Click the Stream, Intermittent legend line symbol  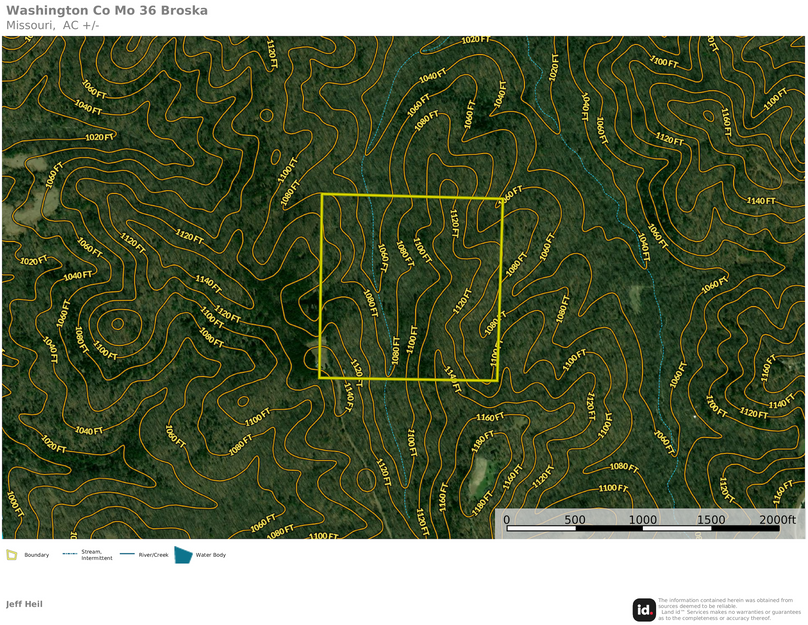pos(69,554)
